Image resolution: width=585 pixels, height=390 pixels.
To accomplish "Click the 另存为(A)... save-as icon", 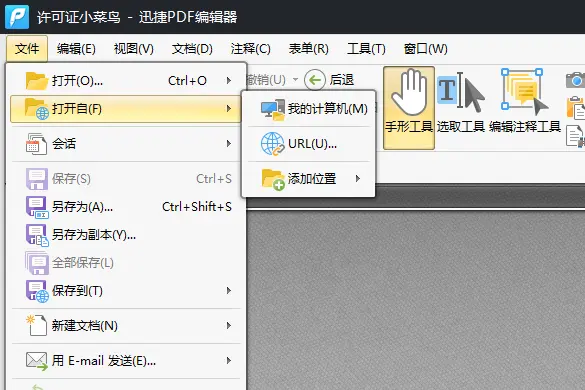I will click(x=37, y=207).
